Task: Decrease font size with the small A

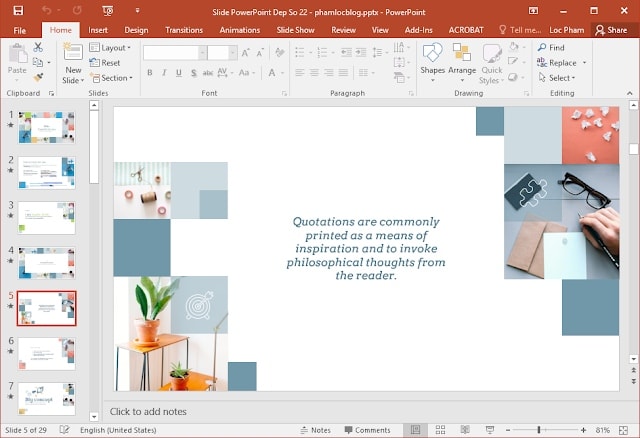Action: (x=260, y=53)
